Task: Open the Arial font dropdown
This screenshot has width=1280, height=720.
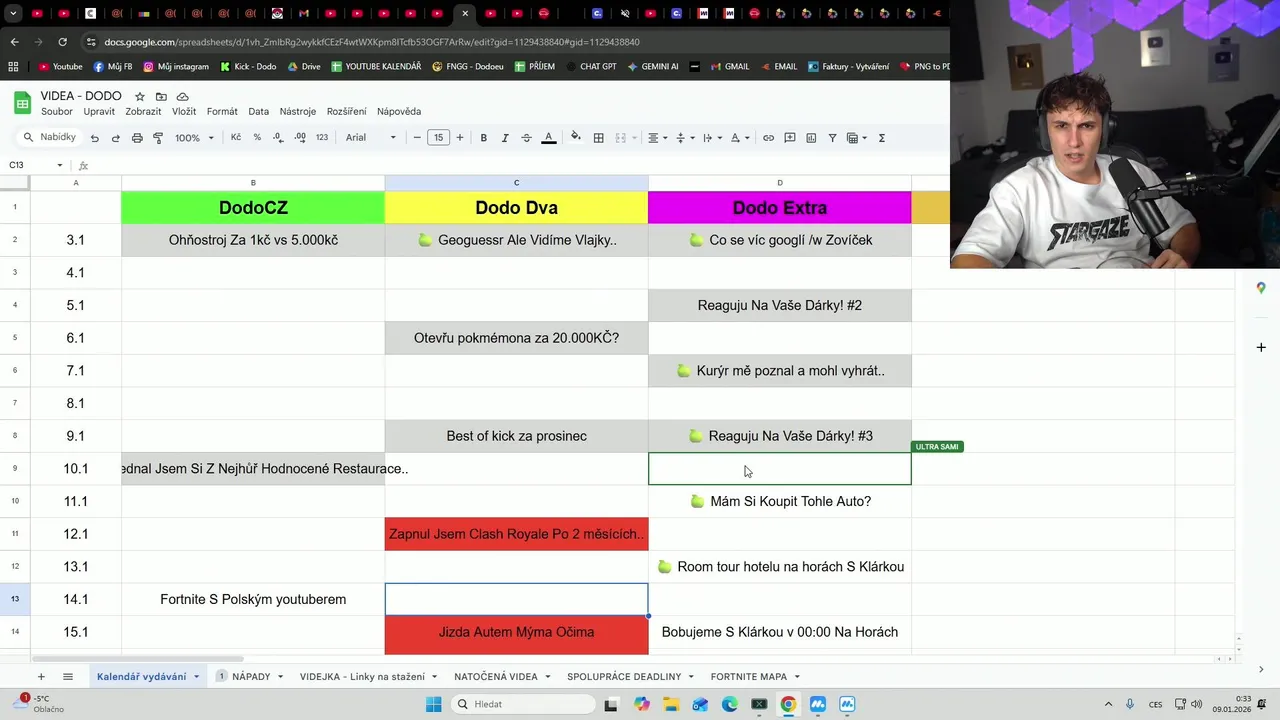Action: pyautogui.click(x=371, y=138)
